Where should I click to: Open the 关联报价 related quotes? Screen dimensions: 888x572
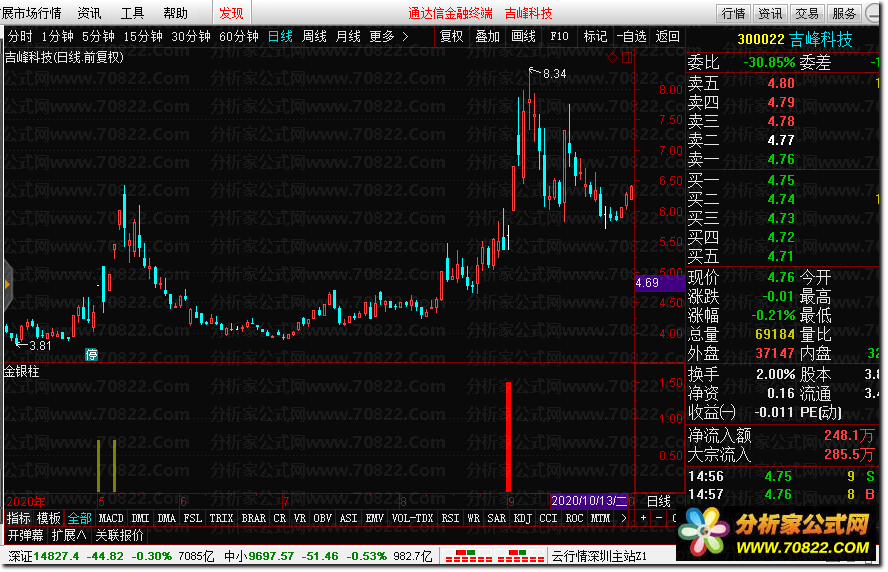119,535
